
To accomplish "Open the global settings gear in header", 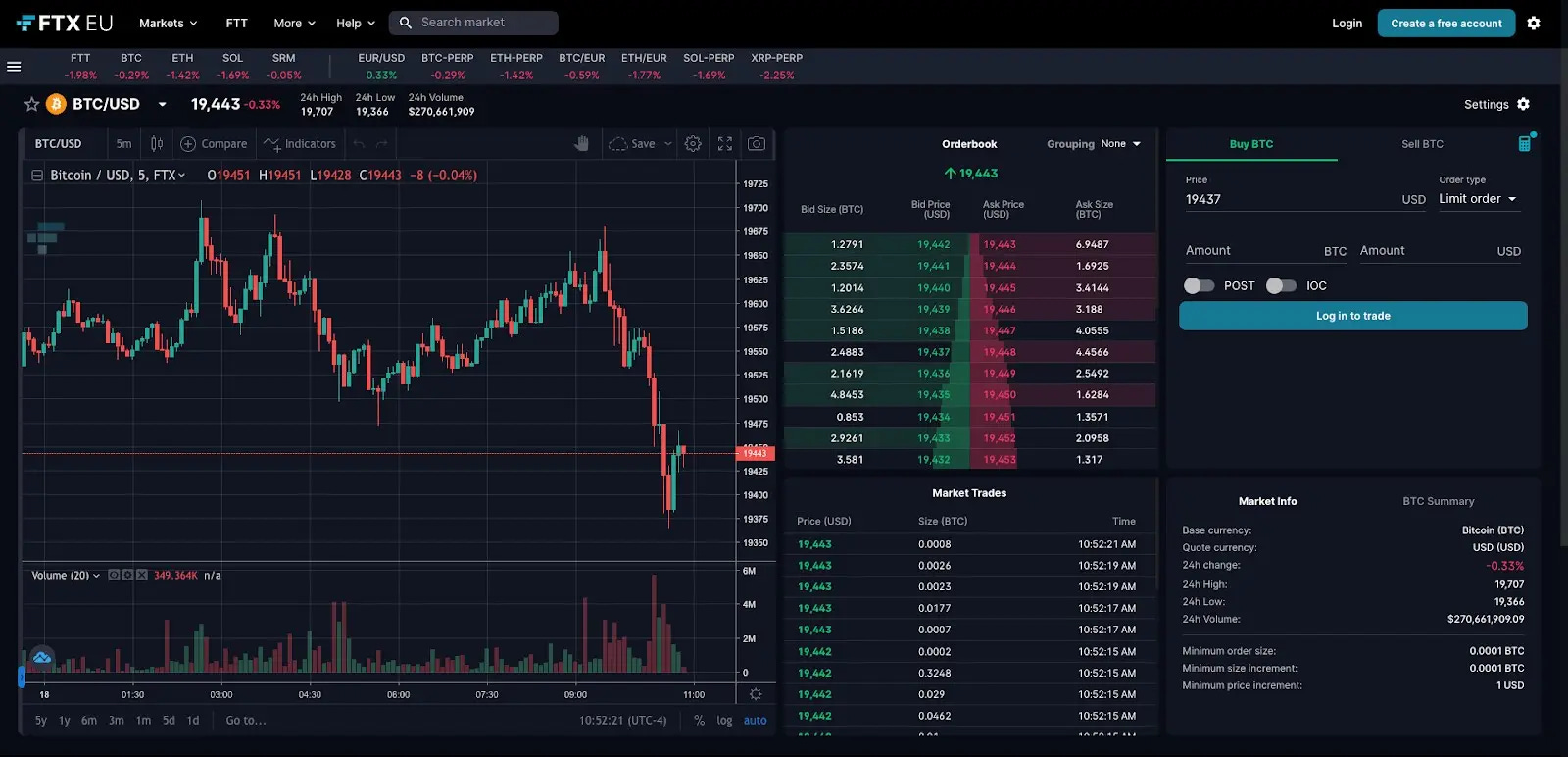I will (1534, 23).
